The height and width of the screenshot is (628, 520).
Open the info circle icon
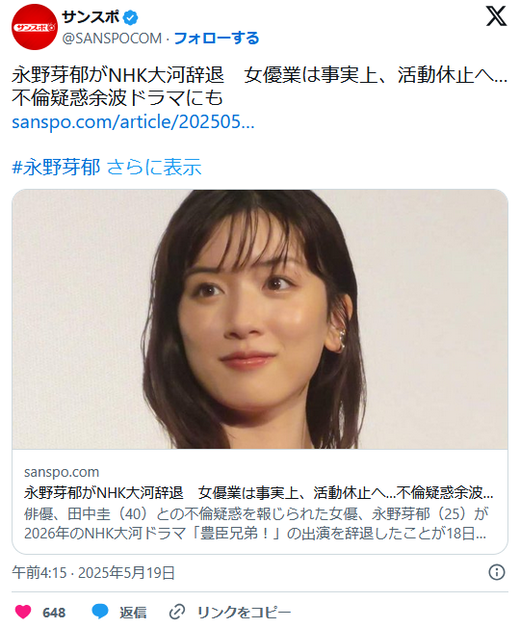tap(496, 572)
